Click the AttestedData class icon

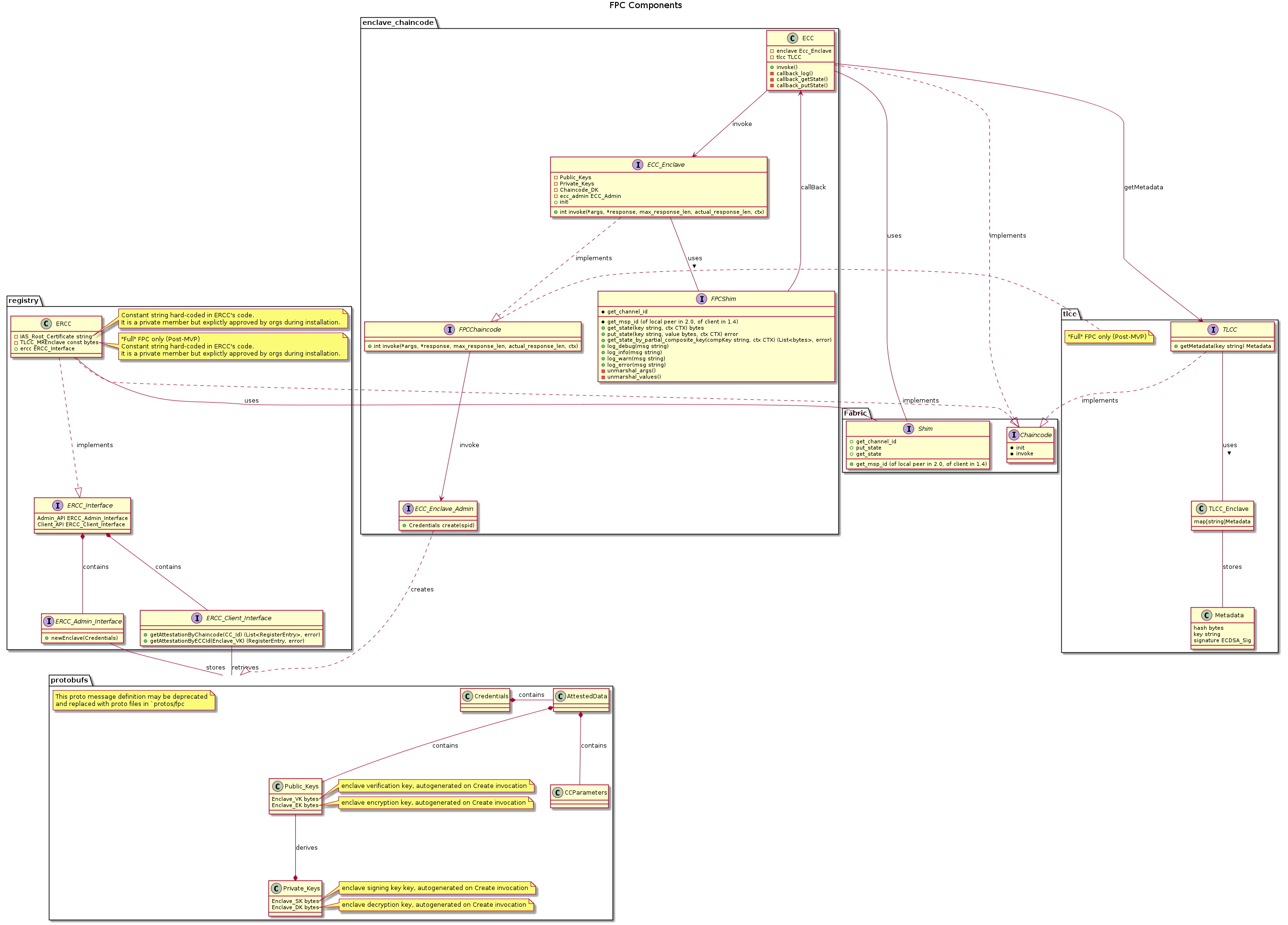[560, 696]
